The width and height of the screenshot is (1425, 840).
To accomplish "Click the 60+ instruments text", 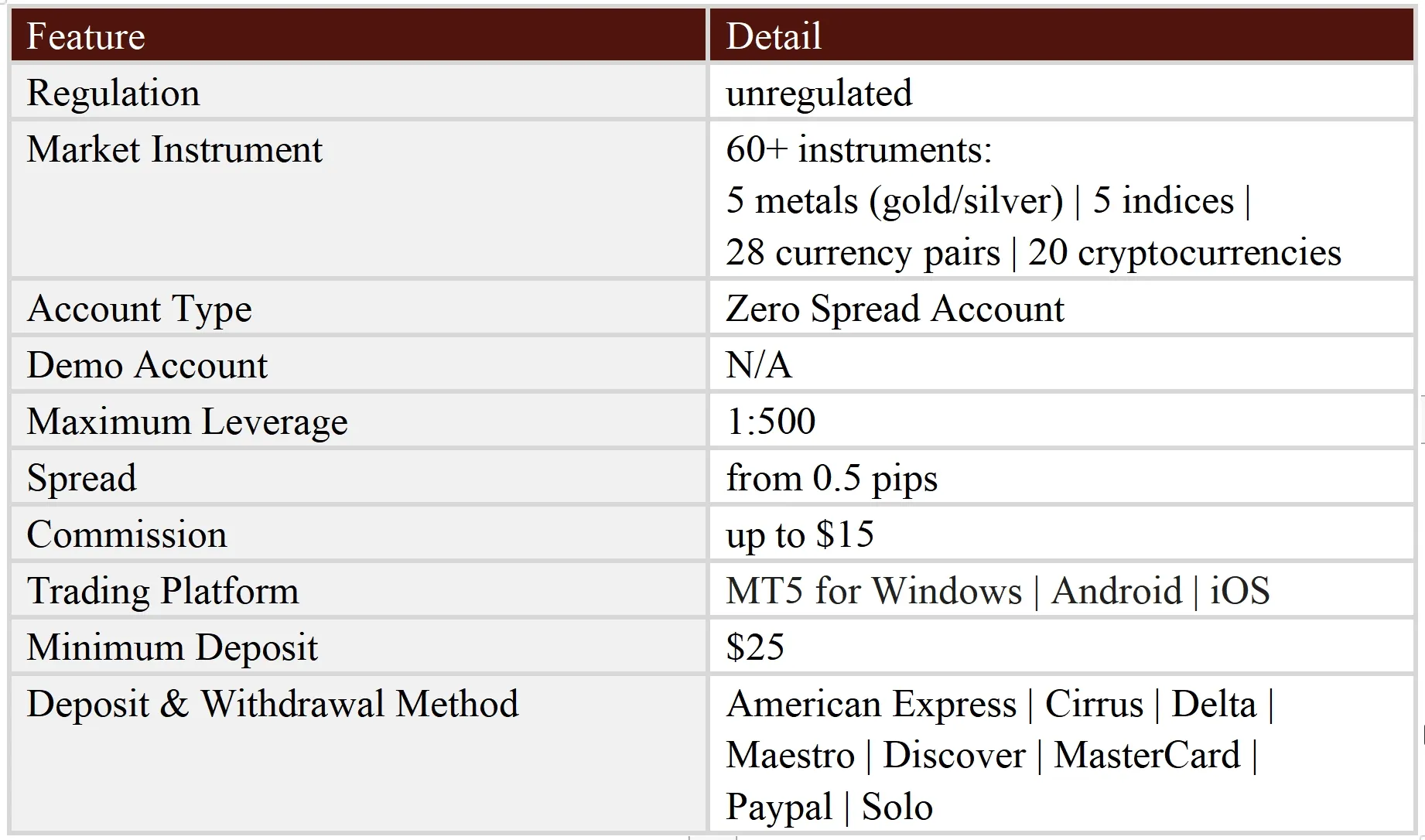I will (x=859, y=149).
